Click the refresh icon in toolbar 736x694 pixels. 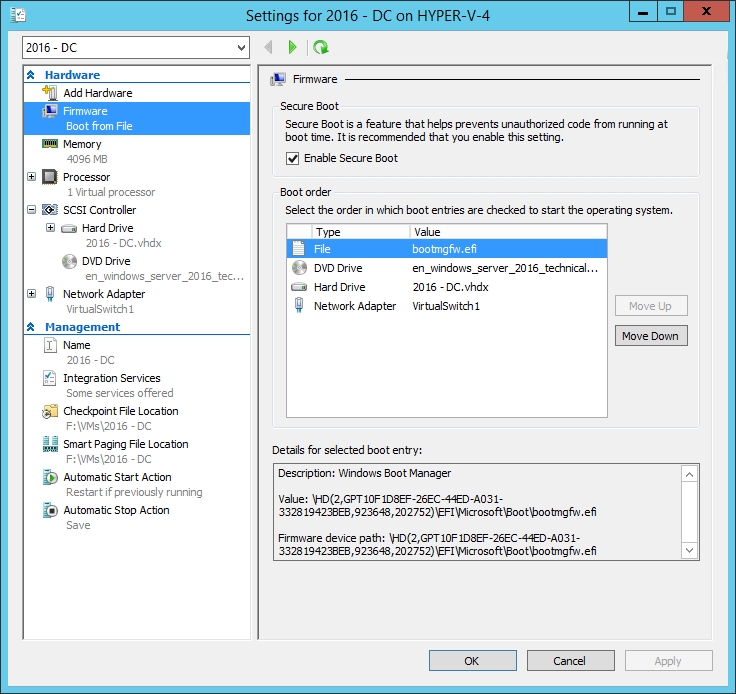[x=320, y=47]
